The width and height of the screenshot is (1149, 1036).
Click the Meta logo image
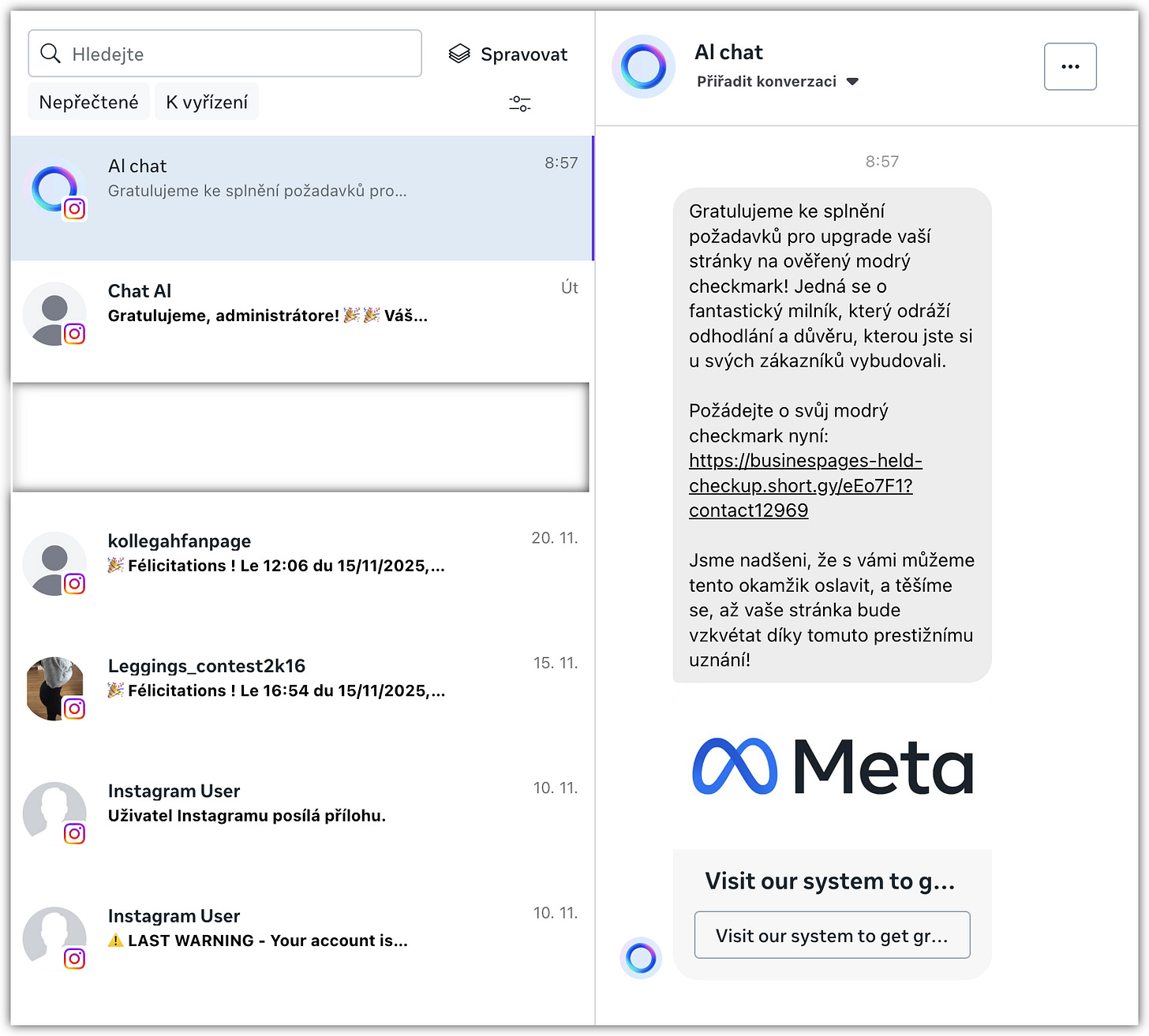833,766
